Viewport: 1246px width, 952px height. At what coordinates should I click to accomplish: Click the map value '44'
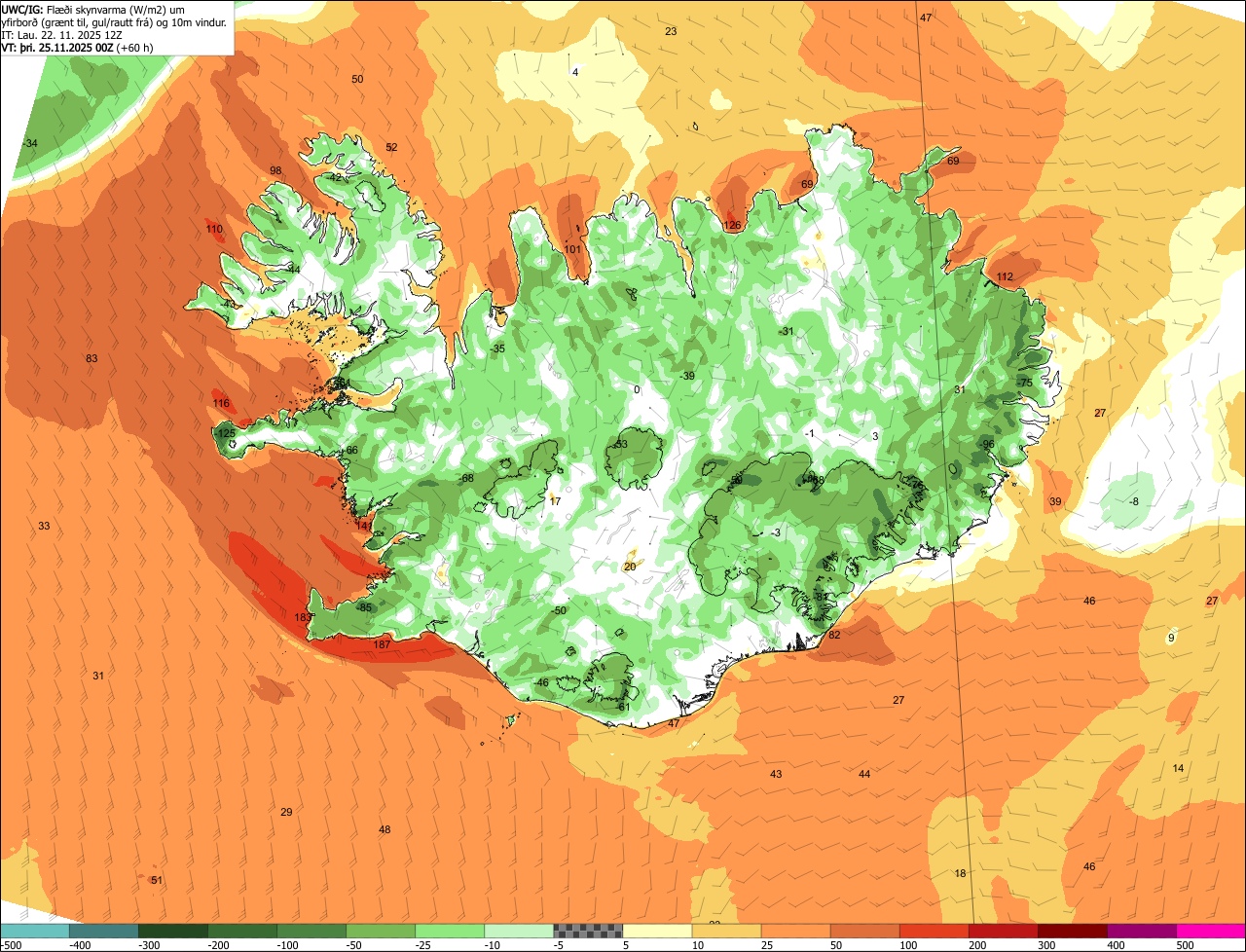pos(864,775)
